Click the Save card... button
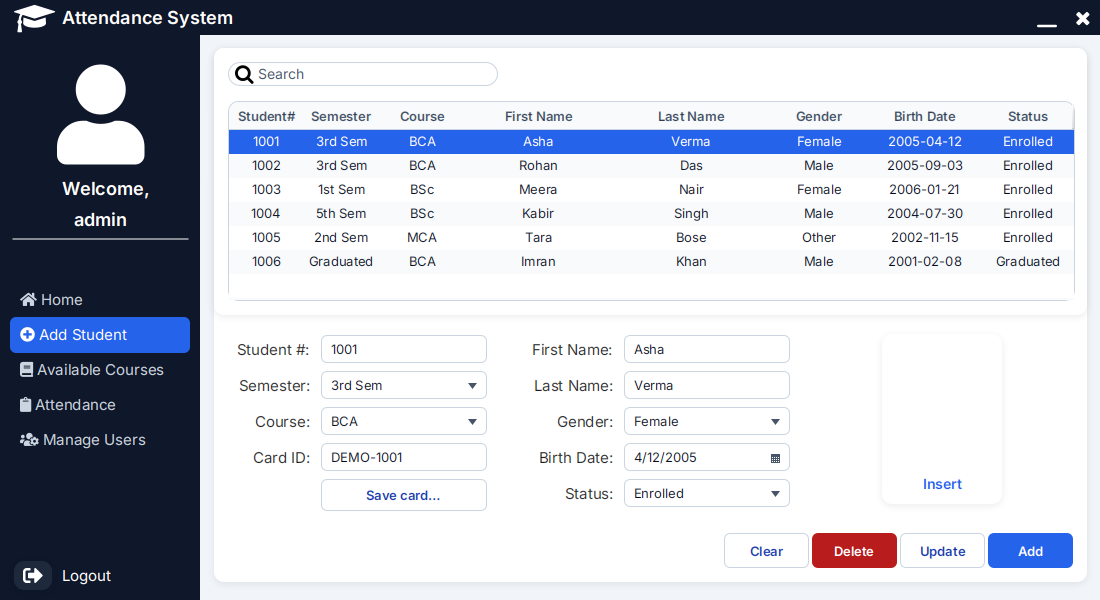1100x600 pixels. coord(403,495)
